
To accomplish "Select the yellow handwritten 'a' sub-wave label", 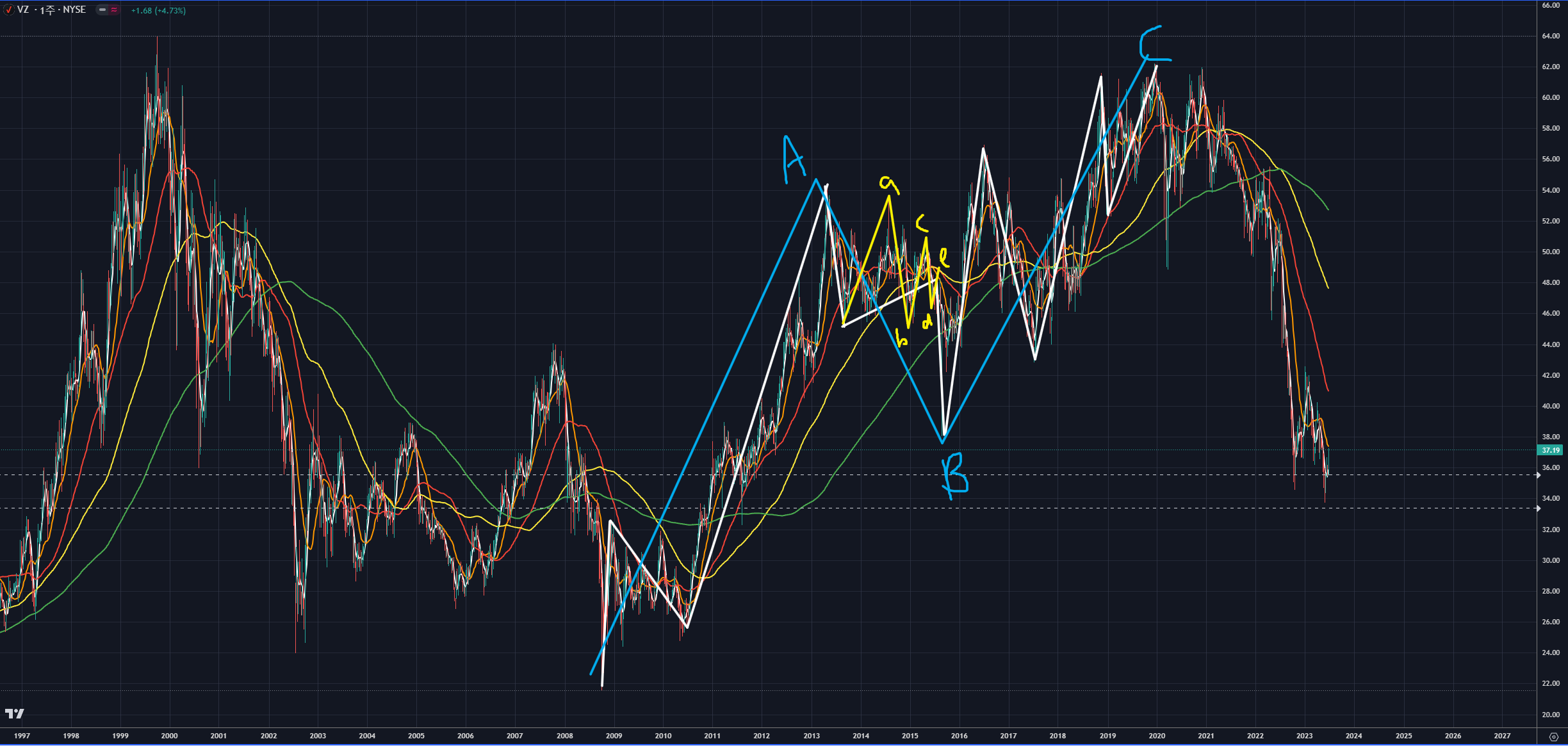I will [x=888, y=184].
